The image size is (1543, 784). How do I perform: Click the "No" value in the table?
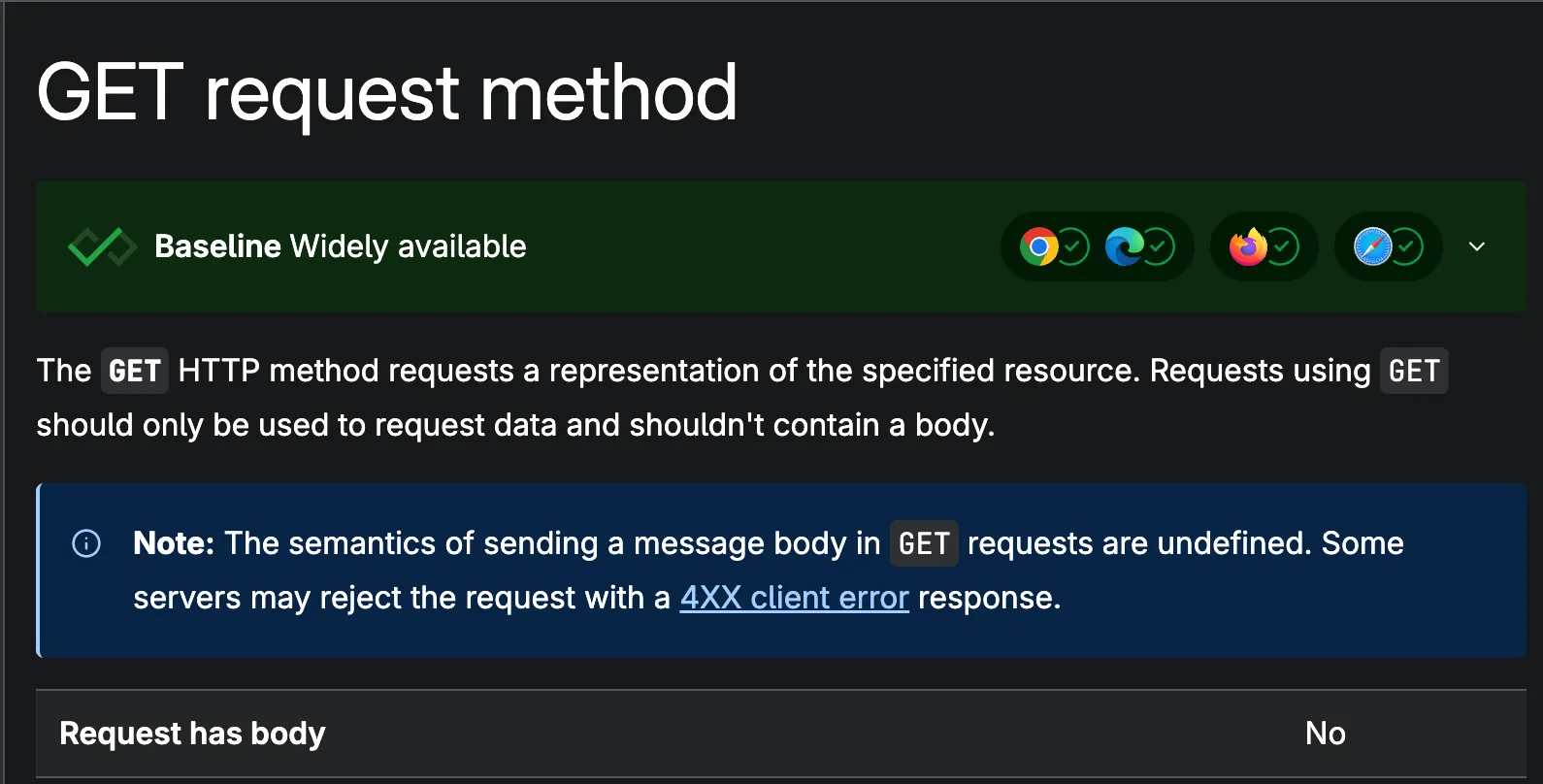[1325, 734]
